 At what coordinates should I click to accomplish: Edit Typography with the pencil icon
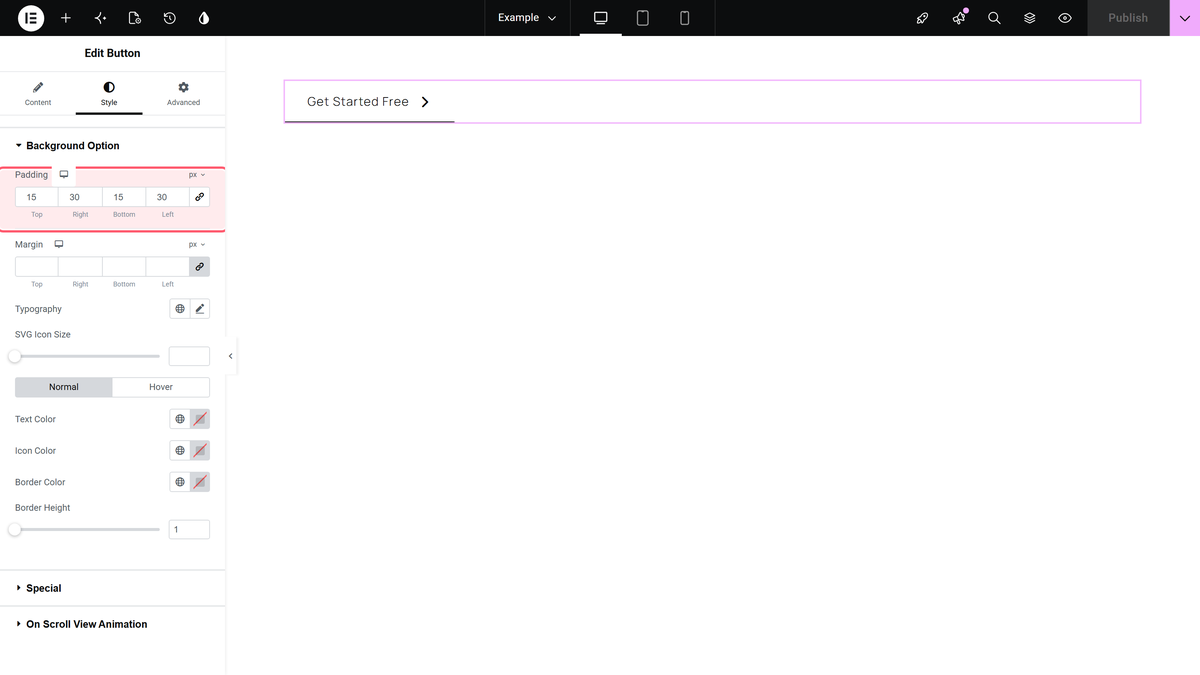point(200,309)
